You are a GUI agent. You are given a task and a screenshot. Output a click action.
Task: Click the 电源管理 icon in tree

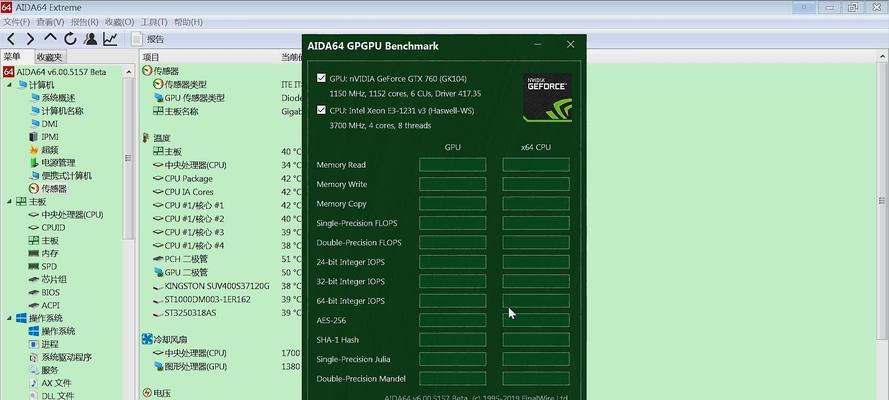pos(34,163)
